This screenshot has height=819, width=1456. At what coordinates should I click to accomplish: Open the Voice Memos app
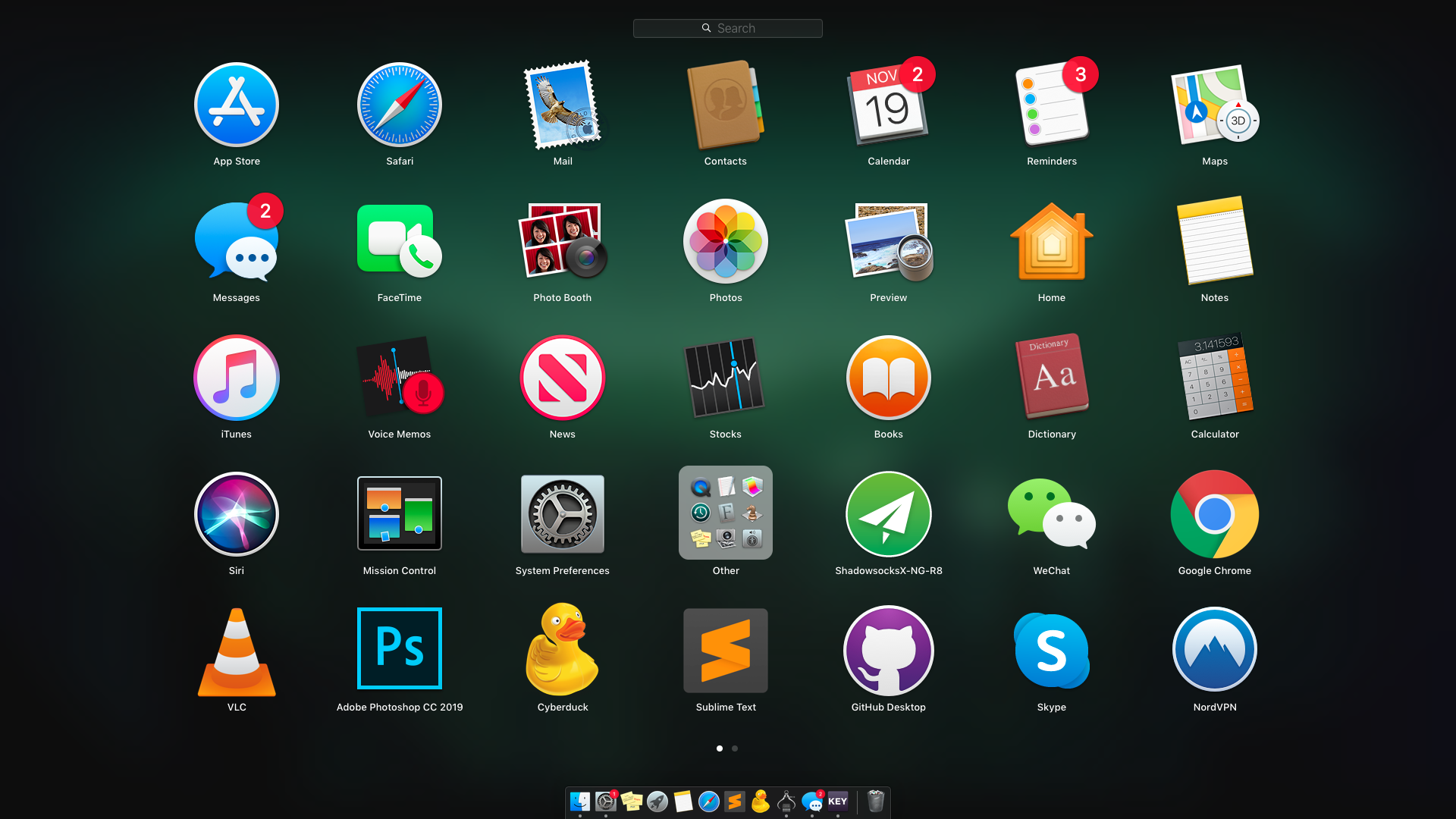pyautogui.click(x=400, y=378)
